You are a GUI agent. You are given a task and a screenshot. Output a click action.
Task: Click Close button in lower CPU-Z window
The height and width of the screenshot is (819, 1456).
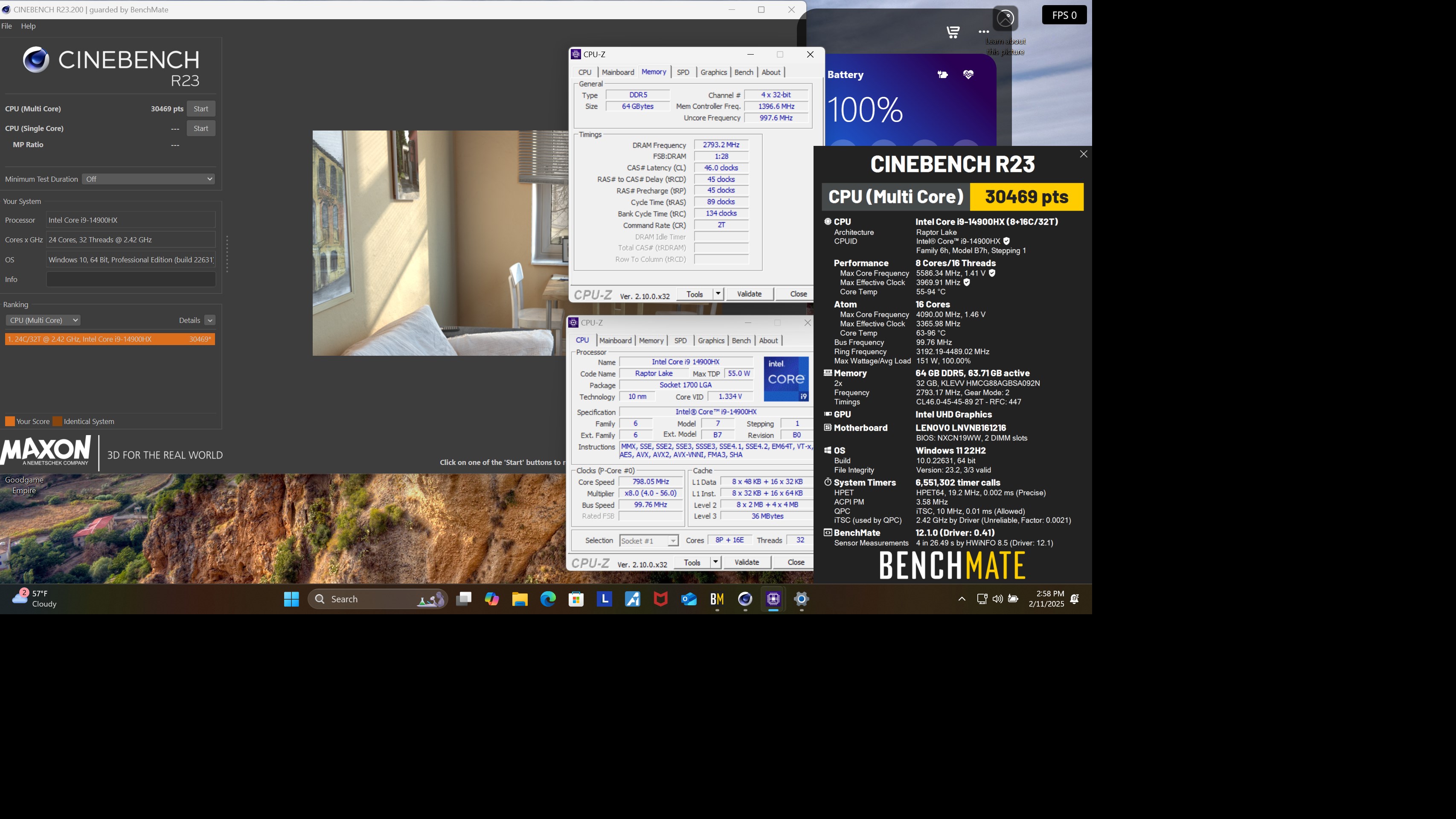coord(793,562)
